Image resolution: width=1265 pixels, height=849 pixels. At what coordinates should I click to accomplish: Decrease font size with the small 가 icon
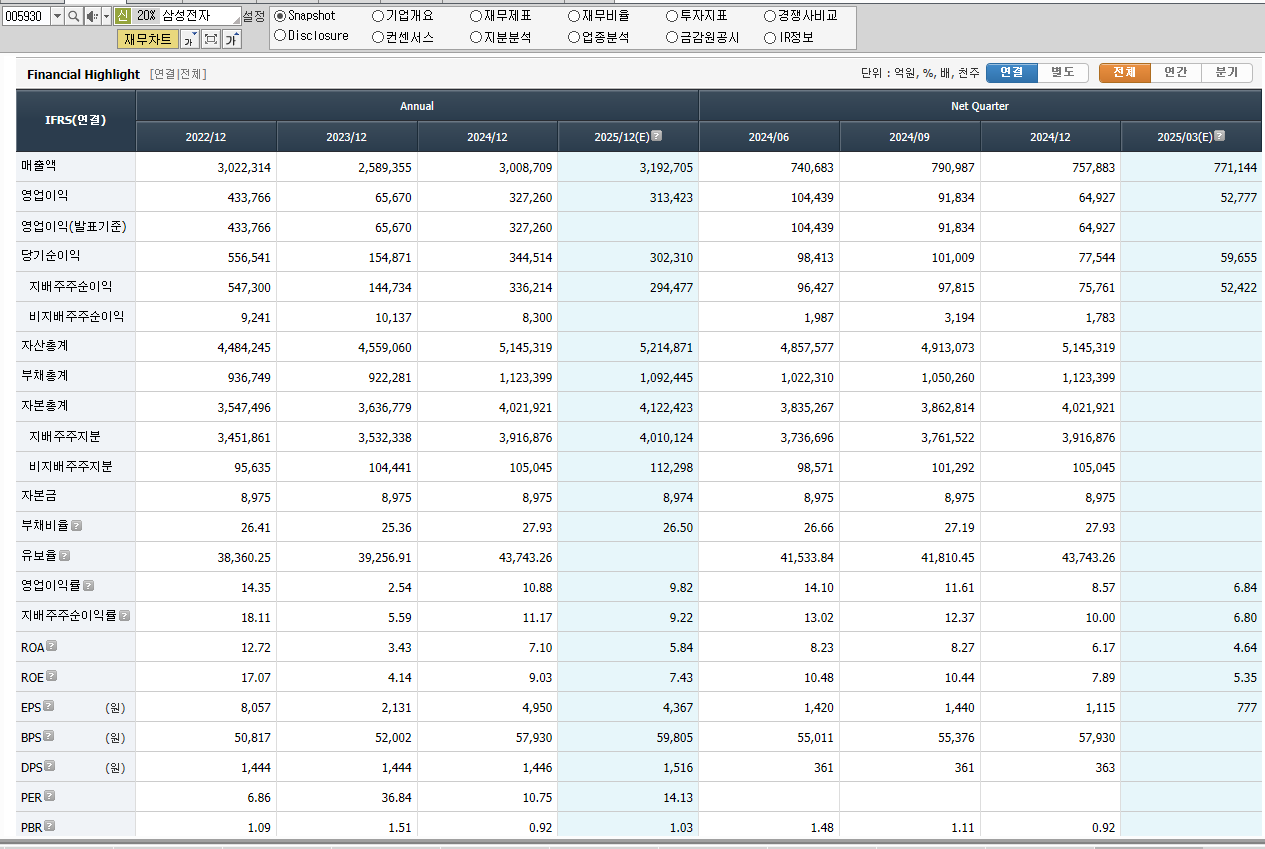pyautogui.click(x=189, y=39)
